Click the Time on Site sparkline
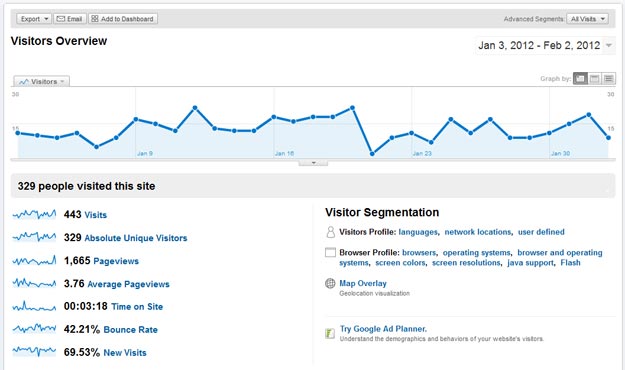 click(34, 306)
